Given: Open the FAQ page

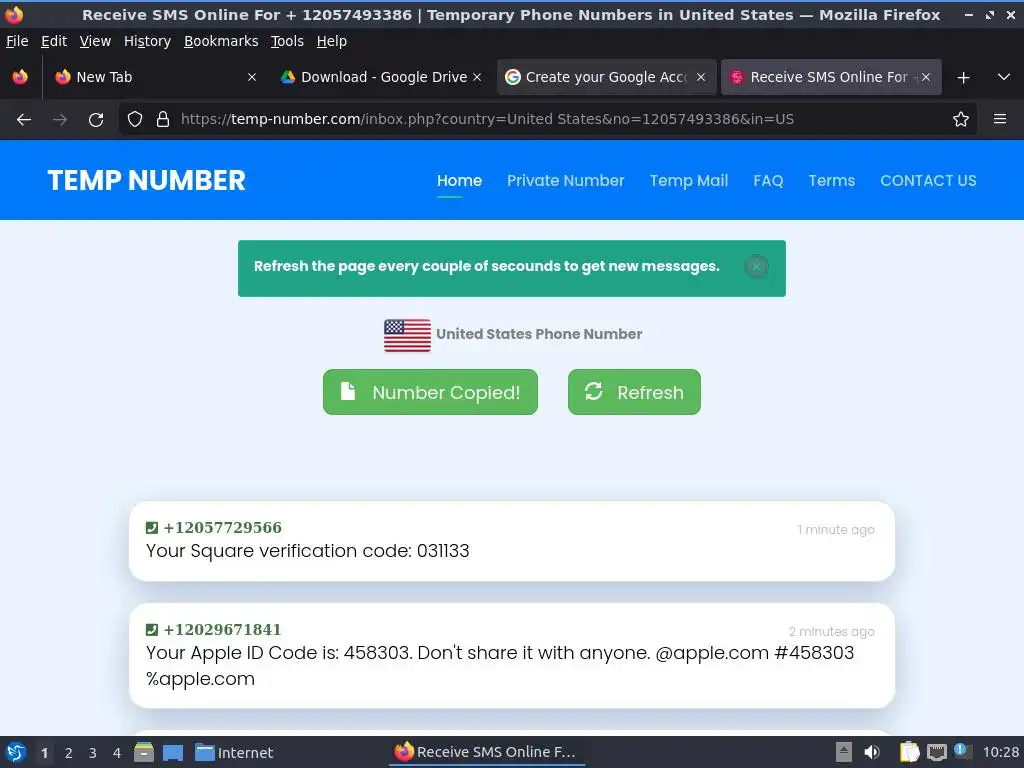Looking at the screenshot, I should [x=768, y=181].
